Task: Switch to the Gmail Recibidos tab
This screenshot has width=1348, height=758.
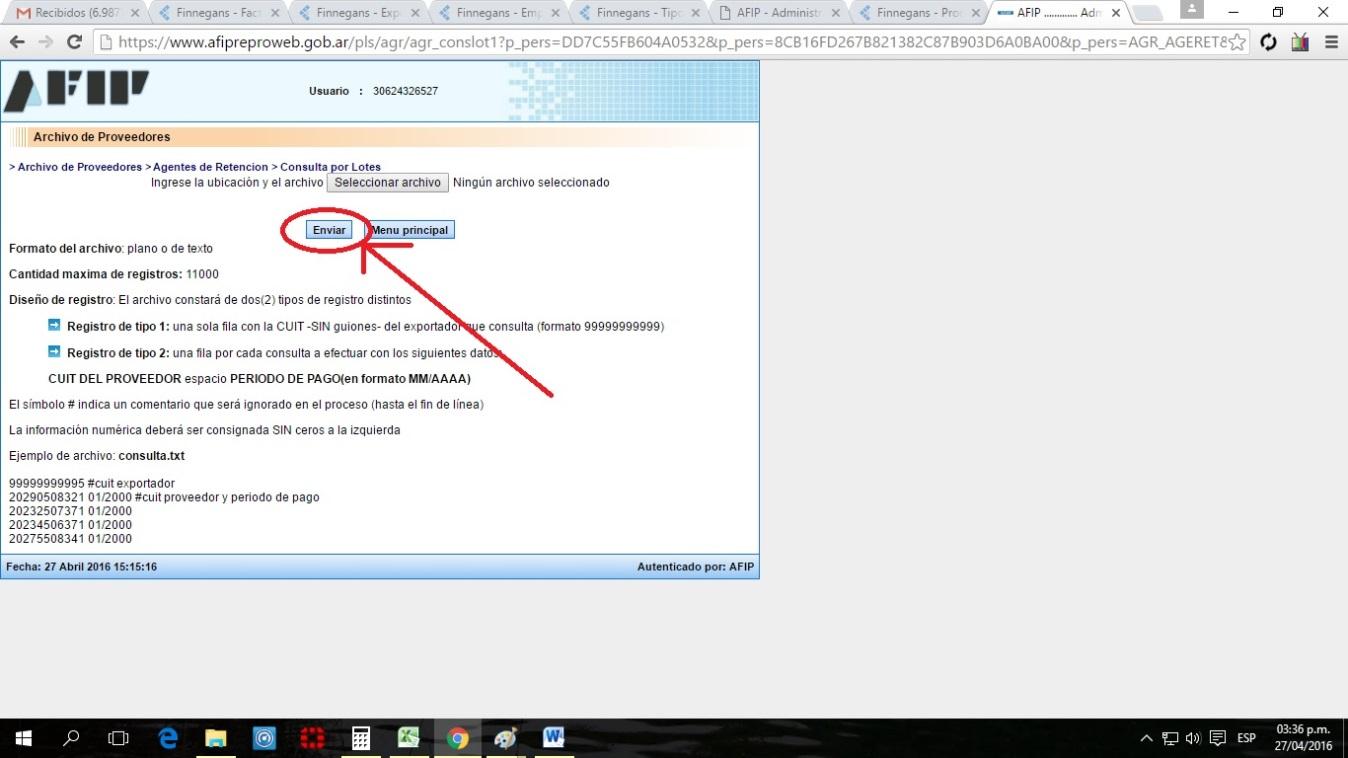Action: click(75, 13)
